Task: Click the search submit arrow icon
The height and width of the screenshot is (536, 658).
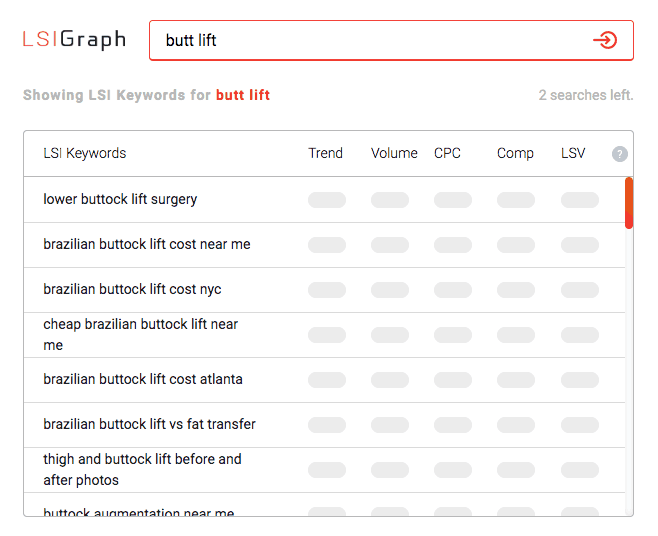Action: (x=605, y=40)
